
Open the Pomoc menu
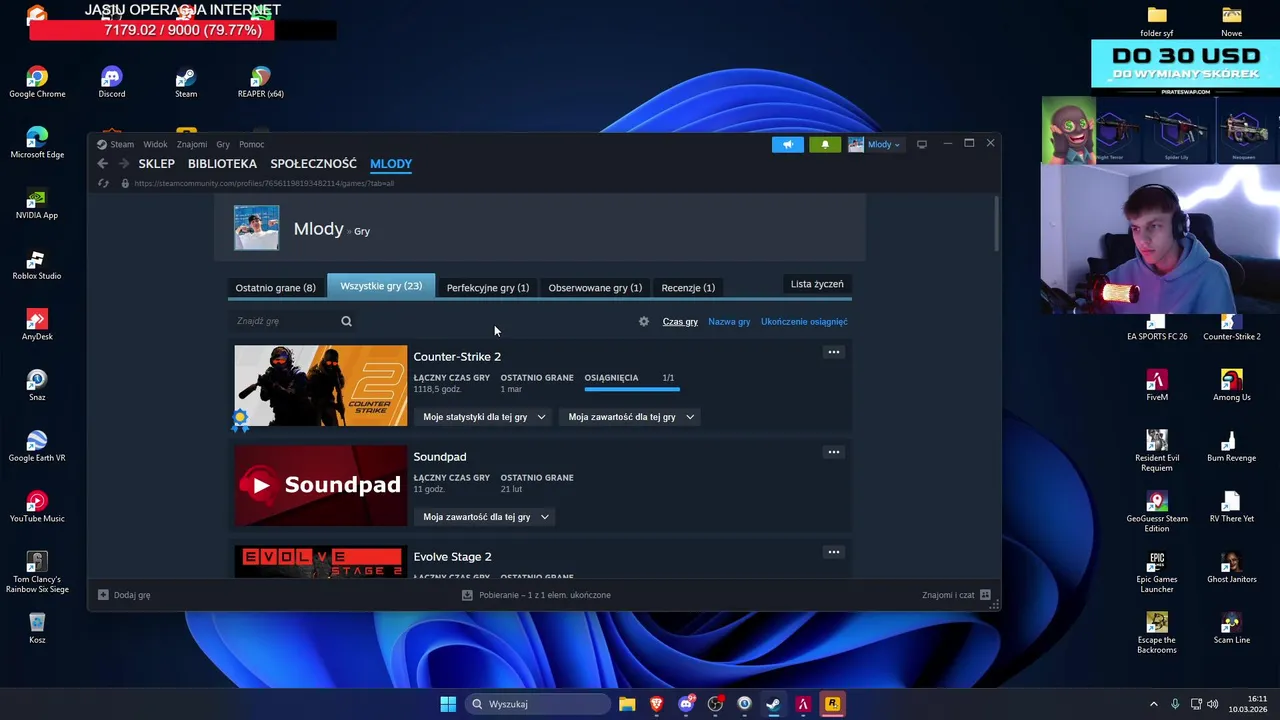point(252,144)
